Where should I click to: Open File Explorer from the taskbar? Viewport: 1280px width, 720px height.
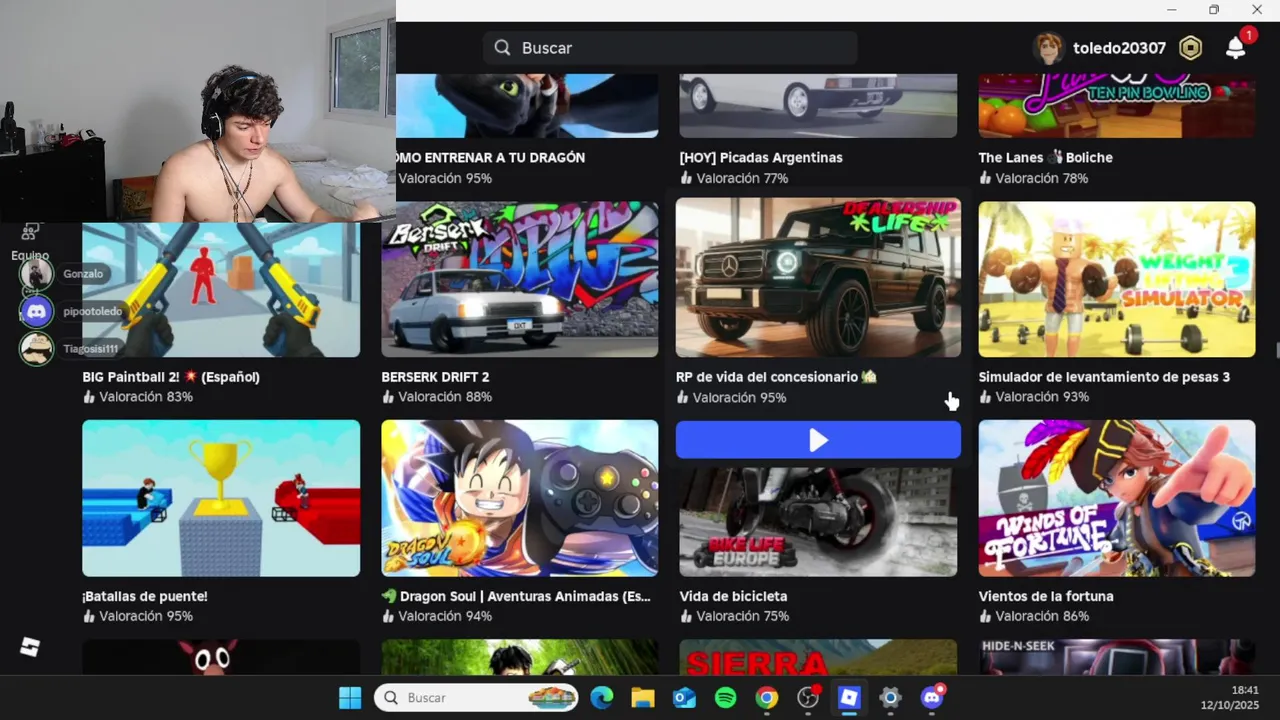[x=643, y=697]
